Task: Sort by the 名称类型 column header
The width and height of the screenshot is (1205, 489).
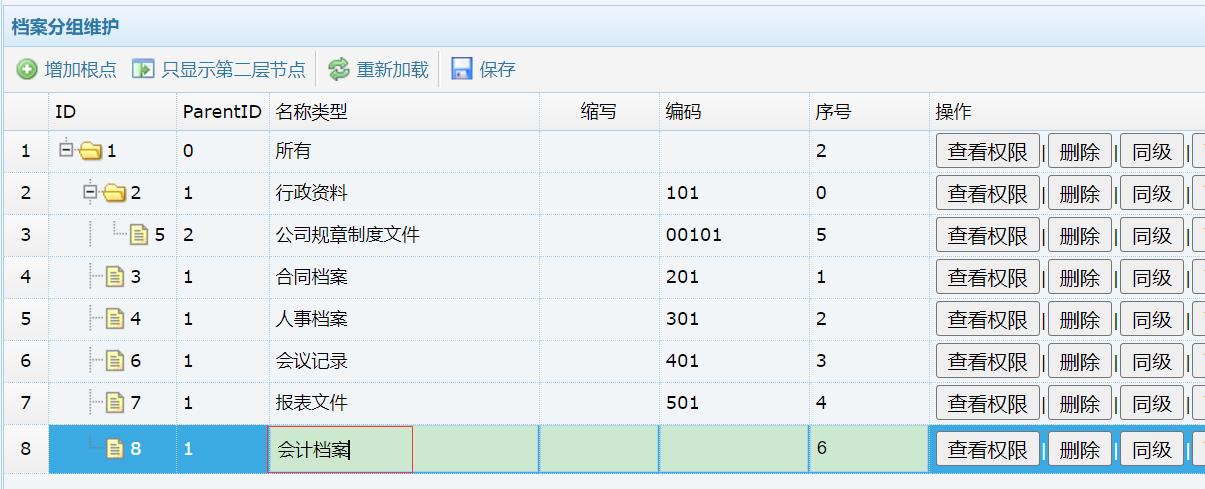Action: pos(311,112)
